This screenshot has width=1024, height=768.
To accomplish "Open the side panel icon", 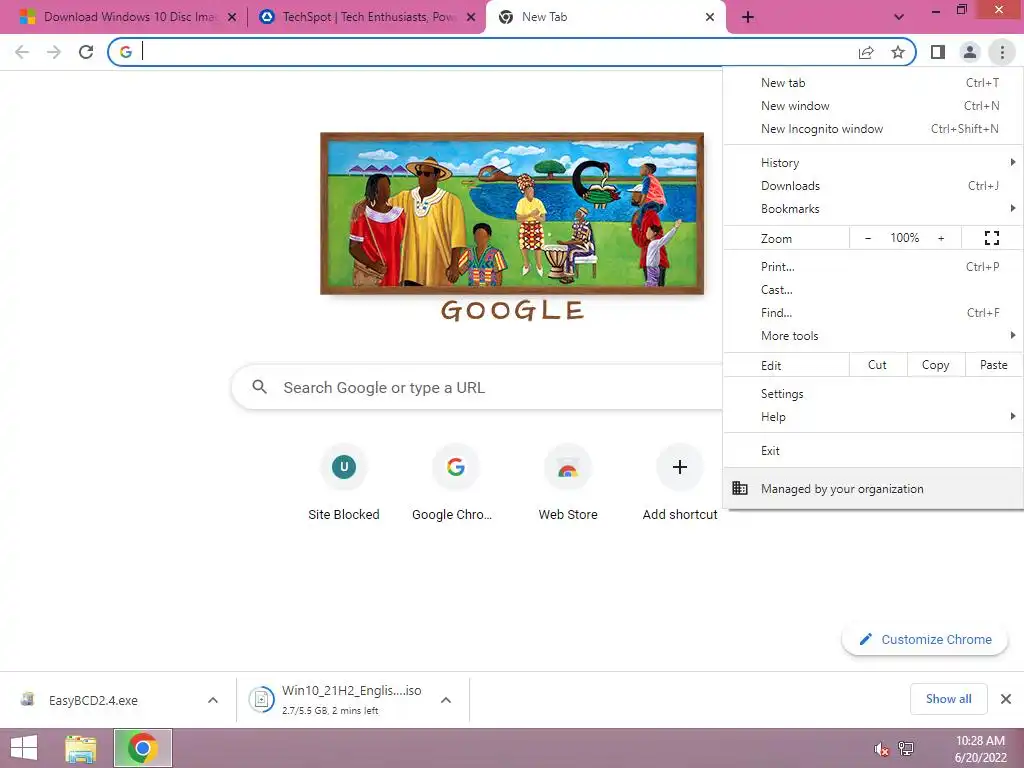I will 938,52.
